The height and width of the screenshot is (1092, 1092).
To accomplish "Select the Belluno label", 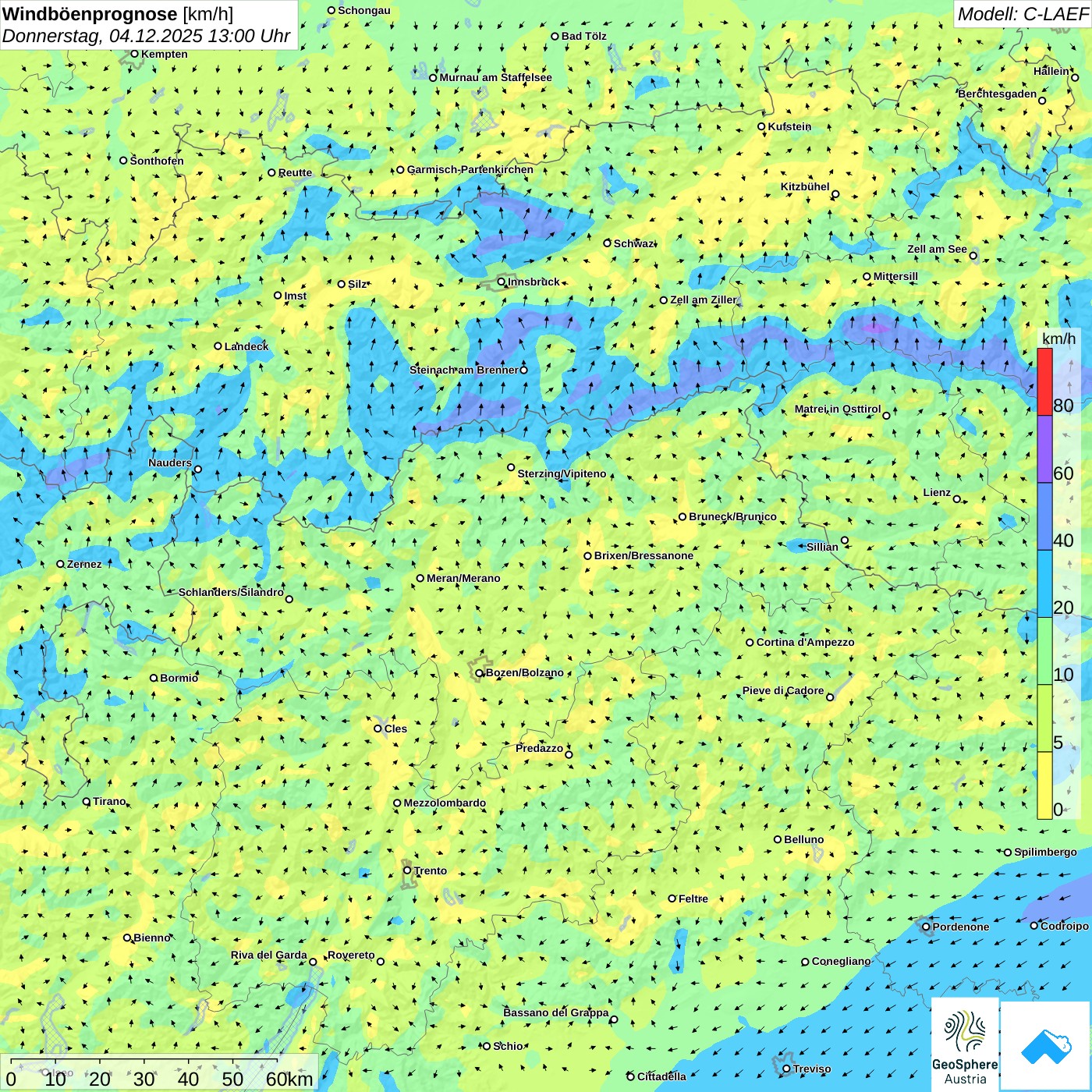I will tap(803, 839).
